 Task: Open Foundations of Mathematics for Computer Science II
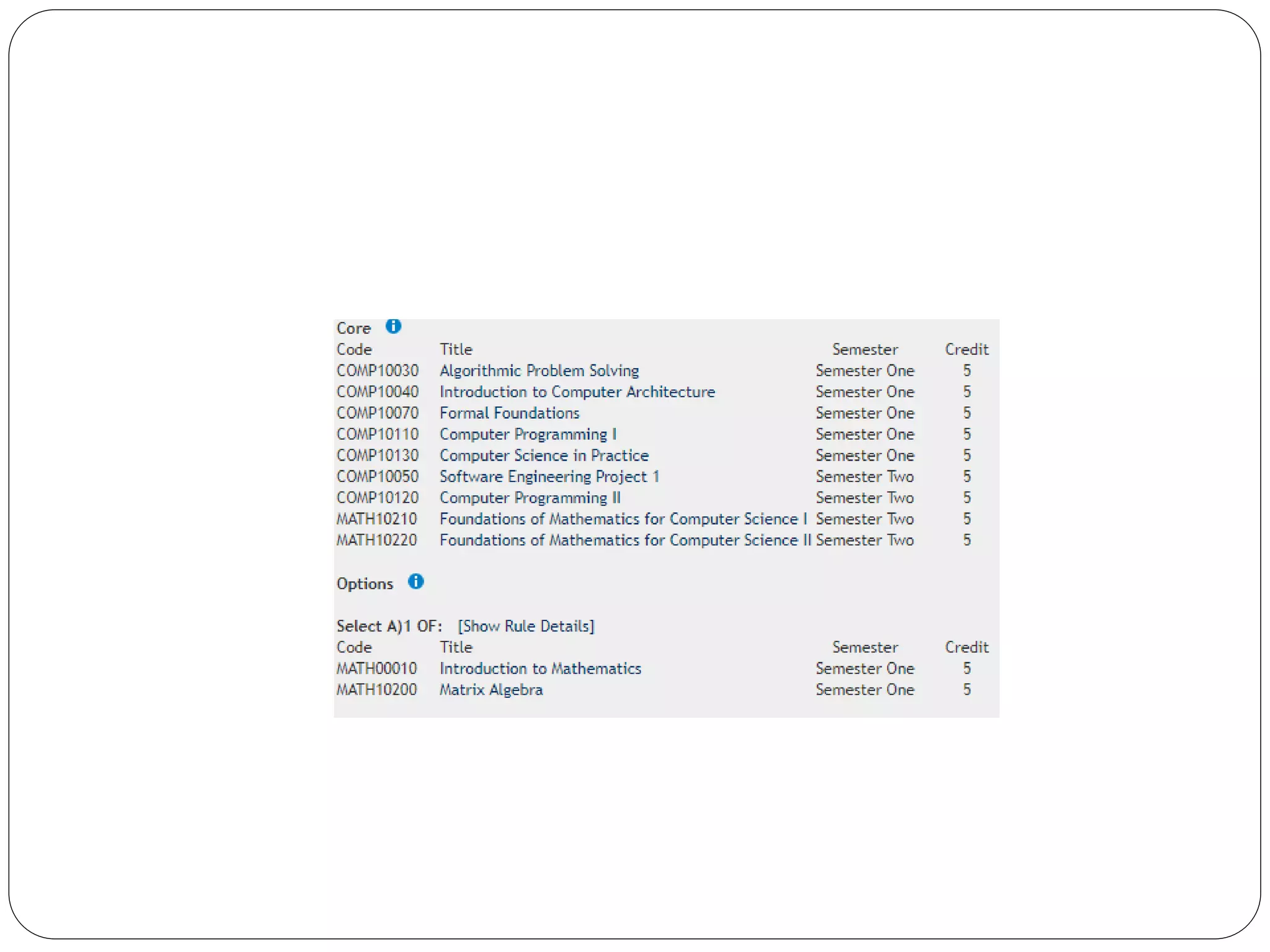pyautogui.click(x=624, y=540)
